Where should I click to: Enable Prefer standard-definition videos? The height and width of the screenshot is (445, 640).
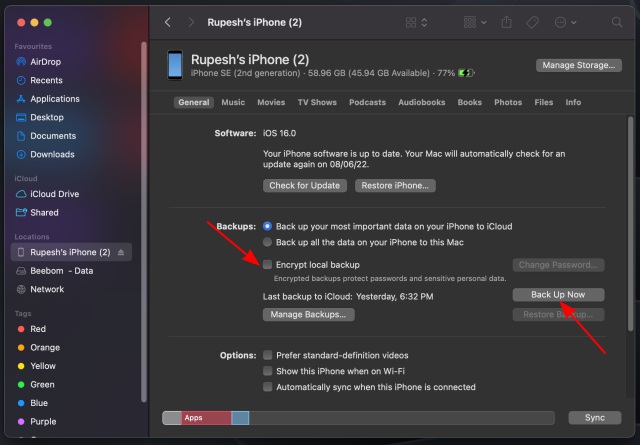click(268, 355)
